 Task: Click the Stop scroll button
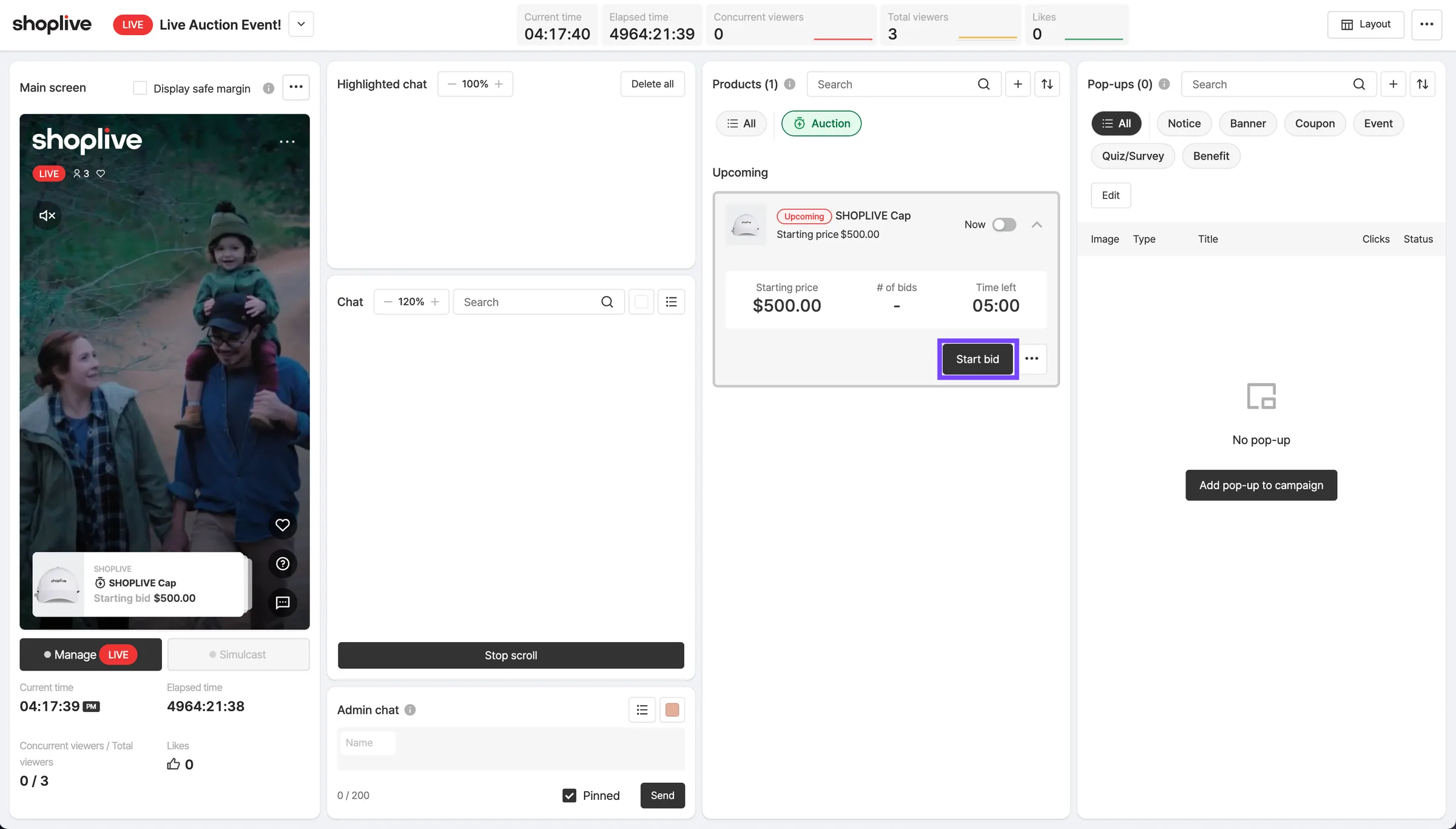click(x=511, y=655)
